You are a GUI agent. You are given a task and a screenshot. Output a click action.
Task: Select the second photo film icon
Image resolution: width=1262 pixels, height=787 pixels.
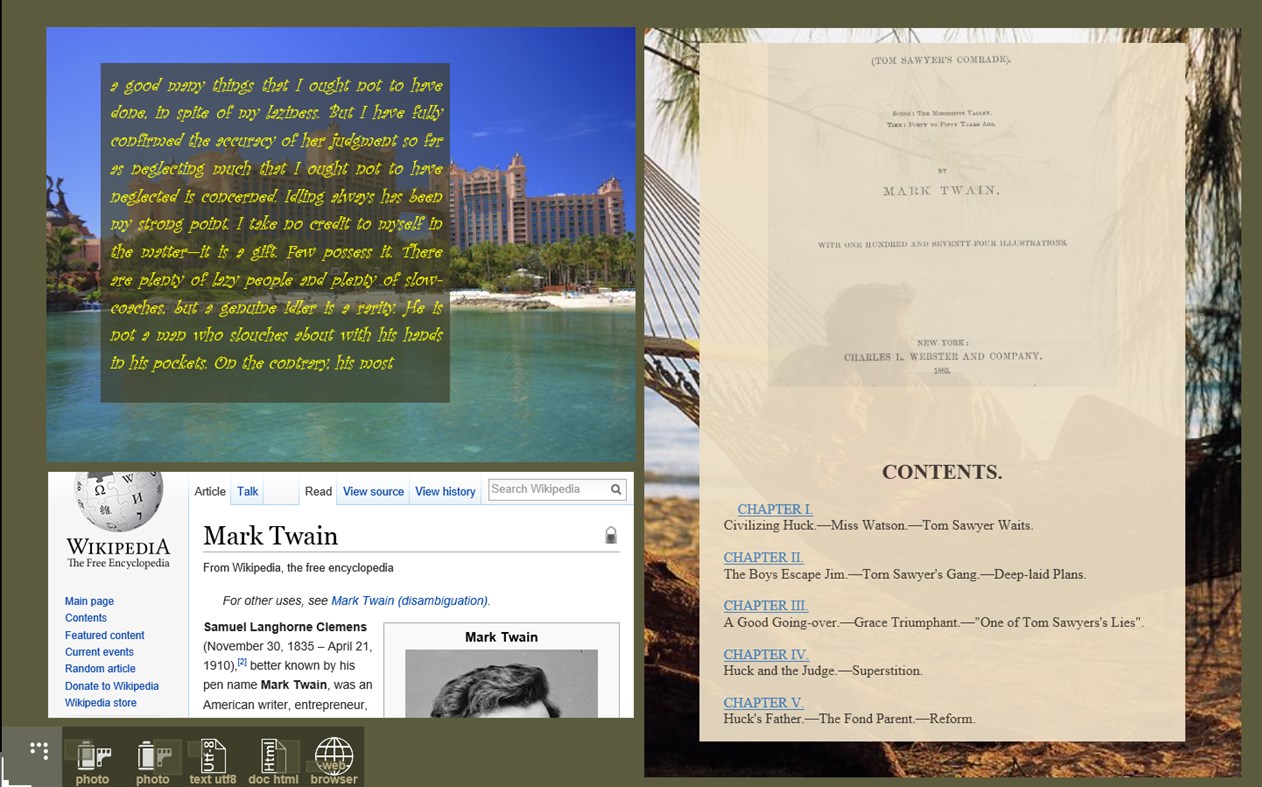152,758
